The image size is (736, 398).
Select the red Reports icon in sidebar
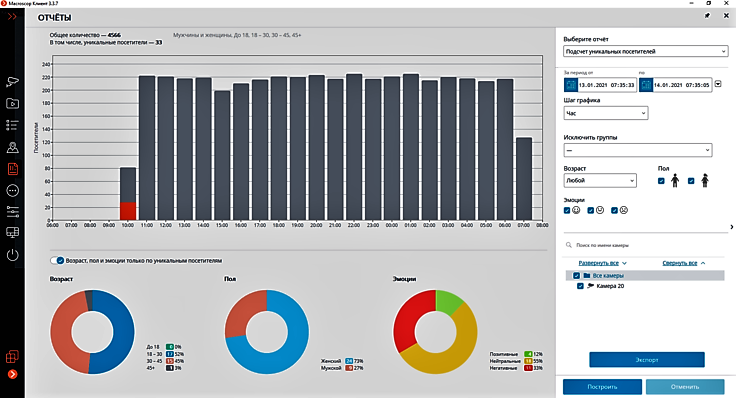(12, 169)
